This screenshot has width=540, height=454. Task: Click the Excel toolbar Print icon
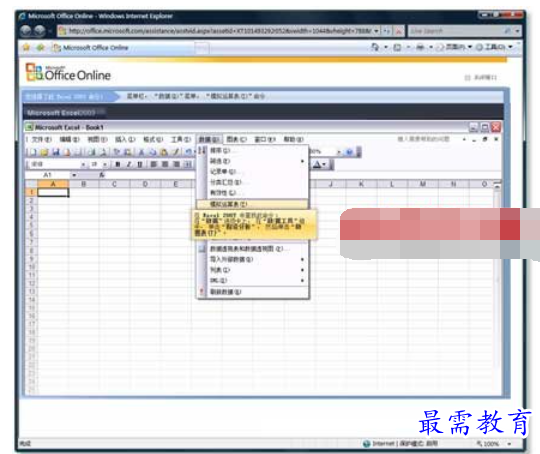tap(91, 152)
